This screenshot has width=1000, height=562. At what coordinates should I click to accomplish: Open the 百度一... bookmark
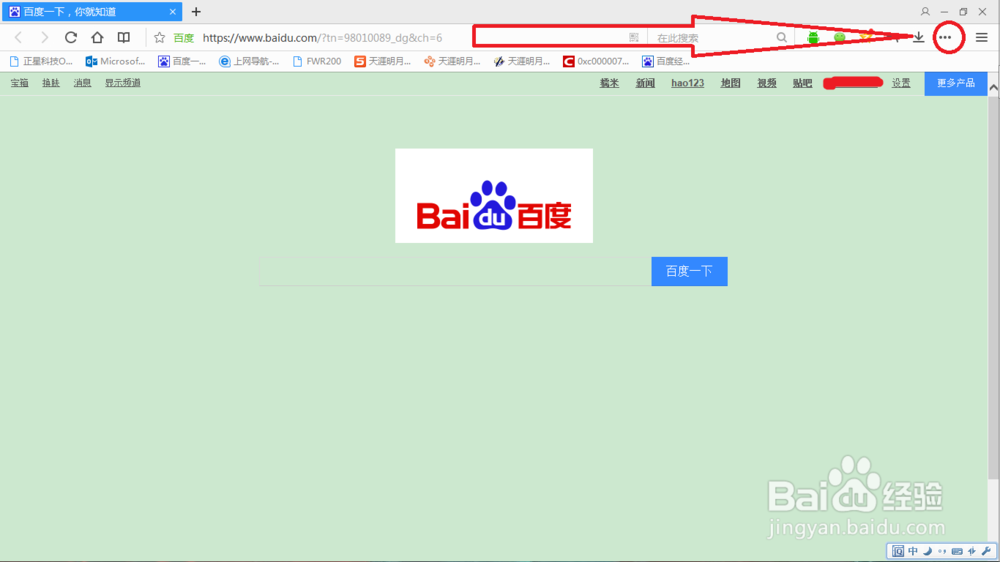(182, 61)
